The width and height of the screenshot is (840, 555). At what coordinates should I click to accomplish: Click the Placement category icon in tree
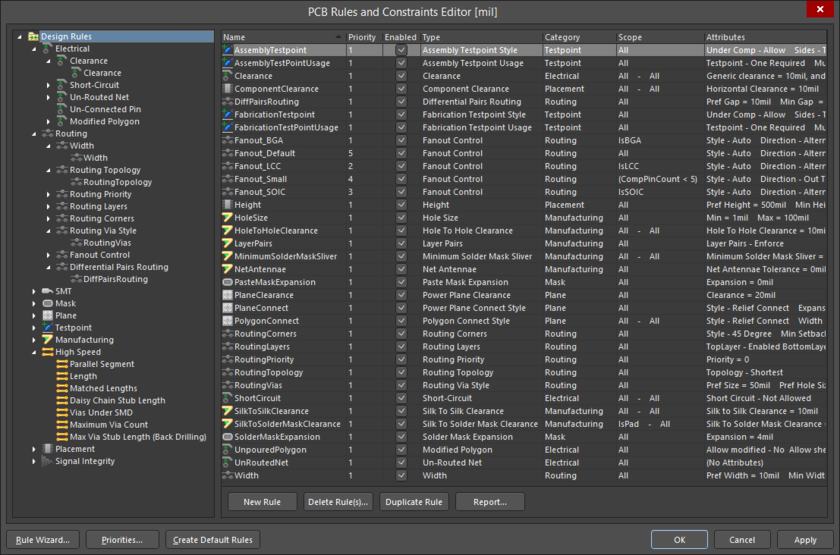click(x=47, y=449)
